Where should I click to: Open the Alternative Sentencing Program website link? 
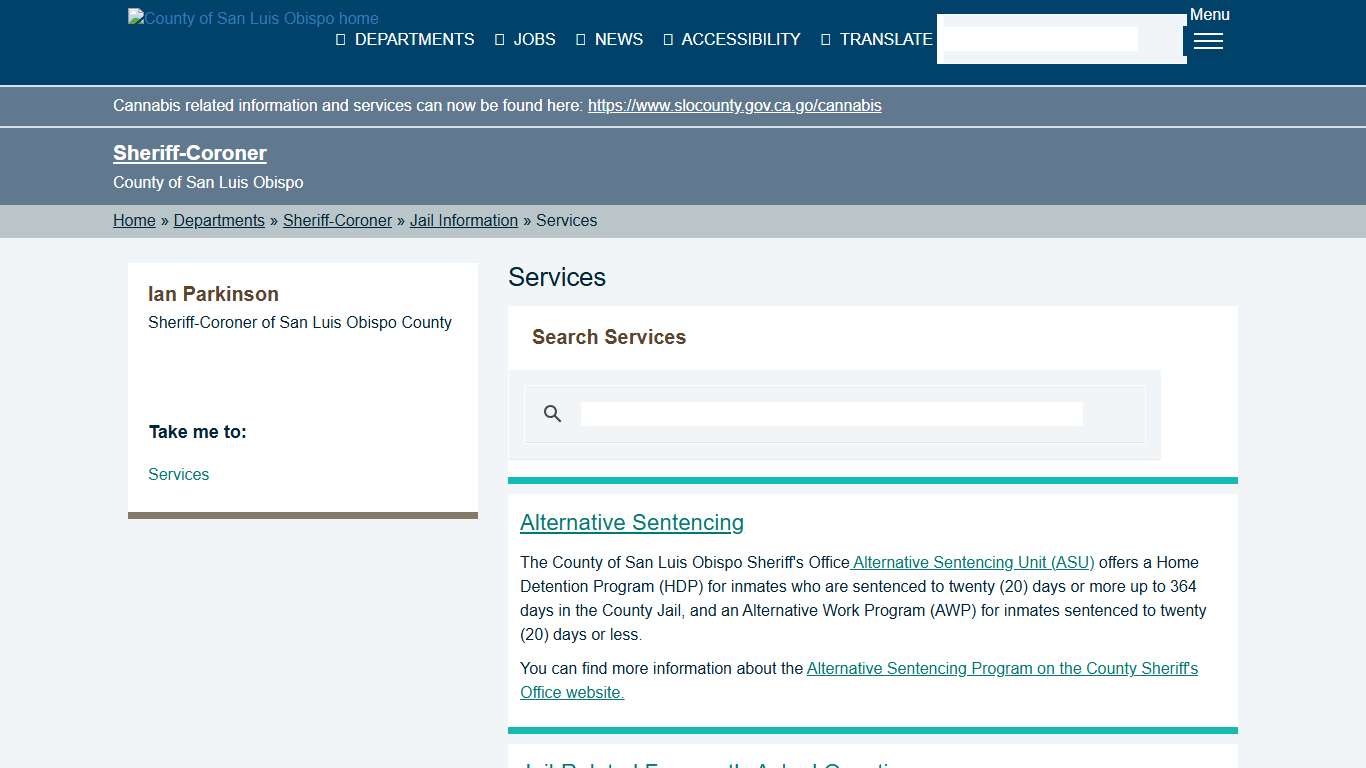pos(1001,668)
